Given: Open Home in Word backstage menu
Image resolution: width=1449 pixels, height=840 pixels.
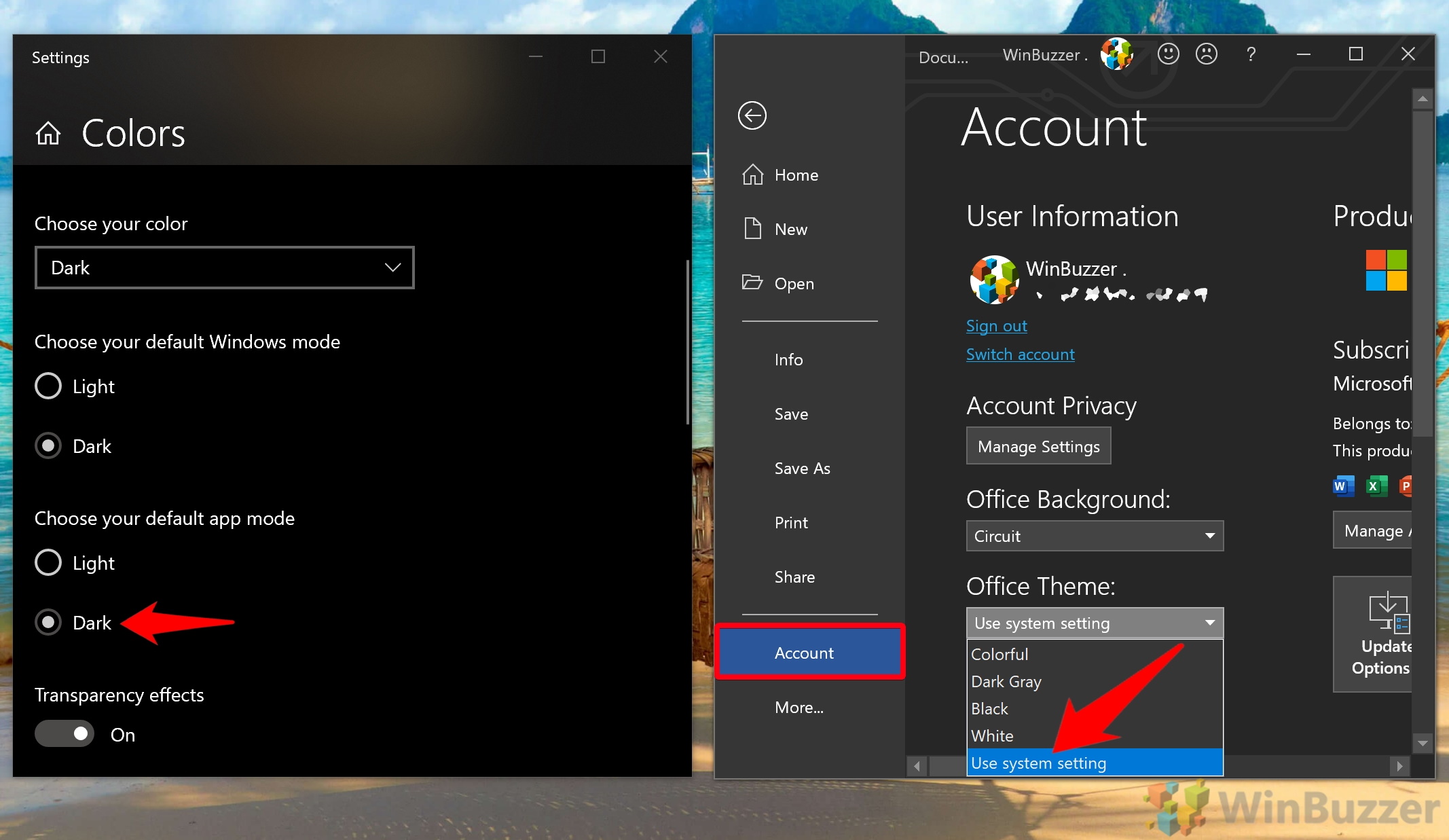Looking at the screenshot, I should pos(809,175).
